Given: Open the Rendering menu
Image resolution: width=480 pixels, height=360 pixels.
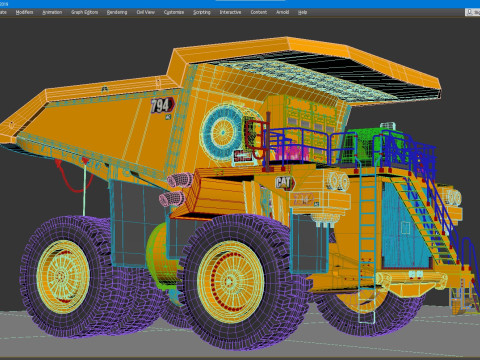Looking at the screenshot, I should [x=117, y=12].
